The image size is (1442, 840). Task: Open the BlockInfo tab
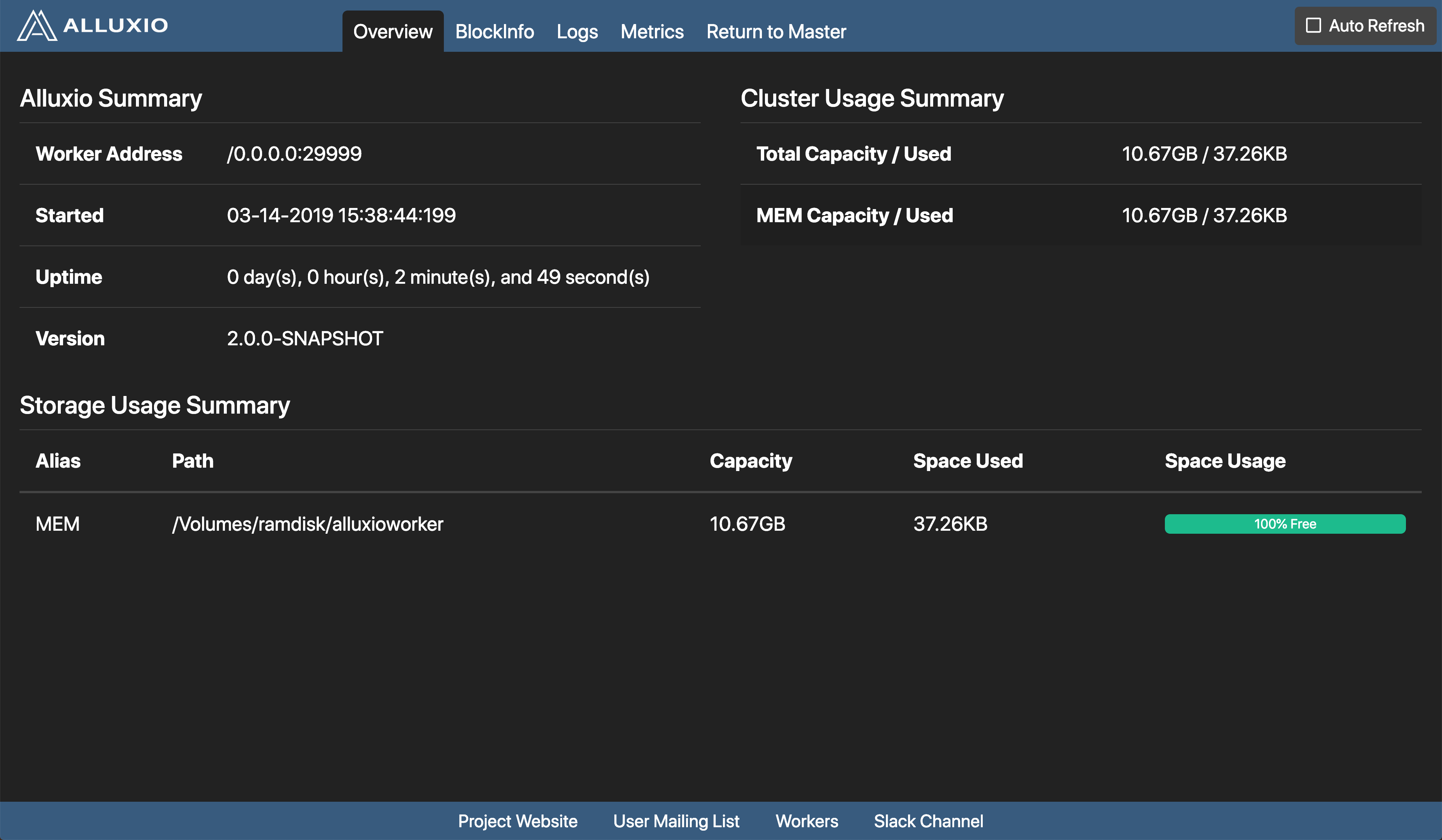495,32
